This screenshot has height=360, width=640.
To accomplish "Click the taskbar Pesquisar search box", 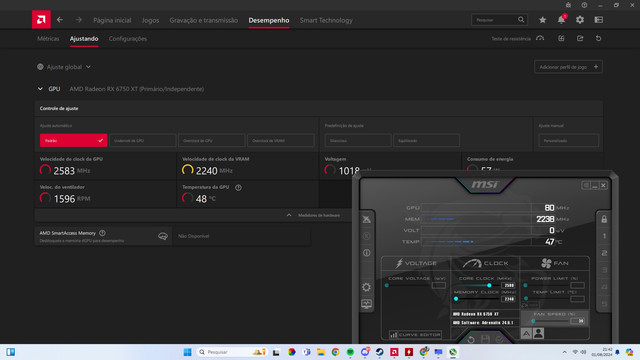I will 231,352.
